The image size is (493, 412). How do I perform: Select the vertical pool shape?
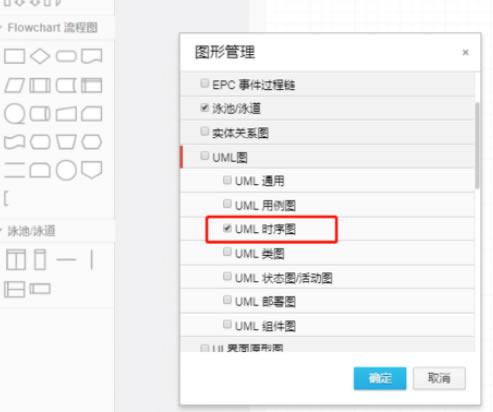(16, 259)
